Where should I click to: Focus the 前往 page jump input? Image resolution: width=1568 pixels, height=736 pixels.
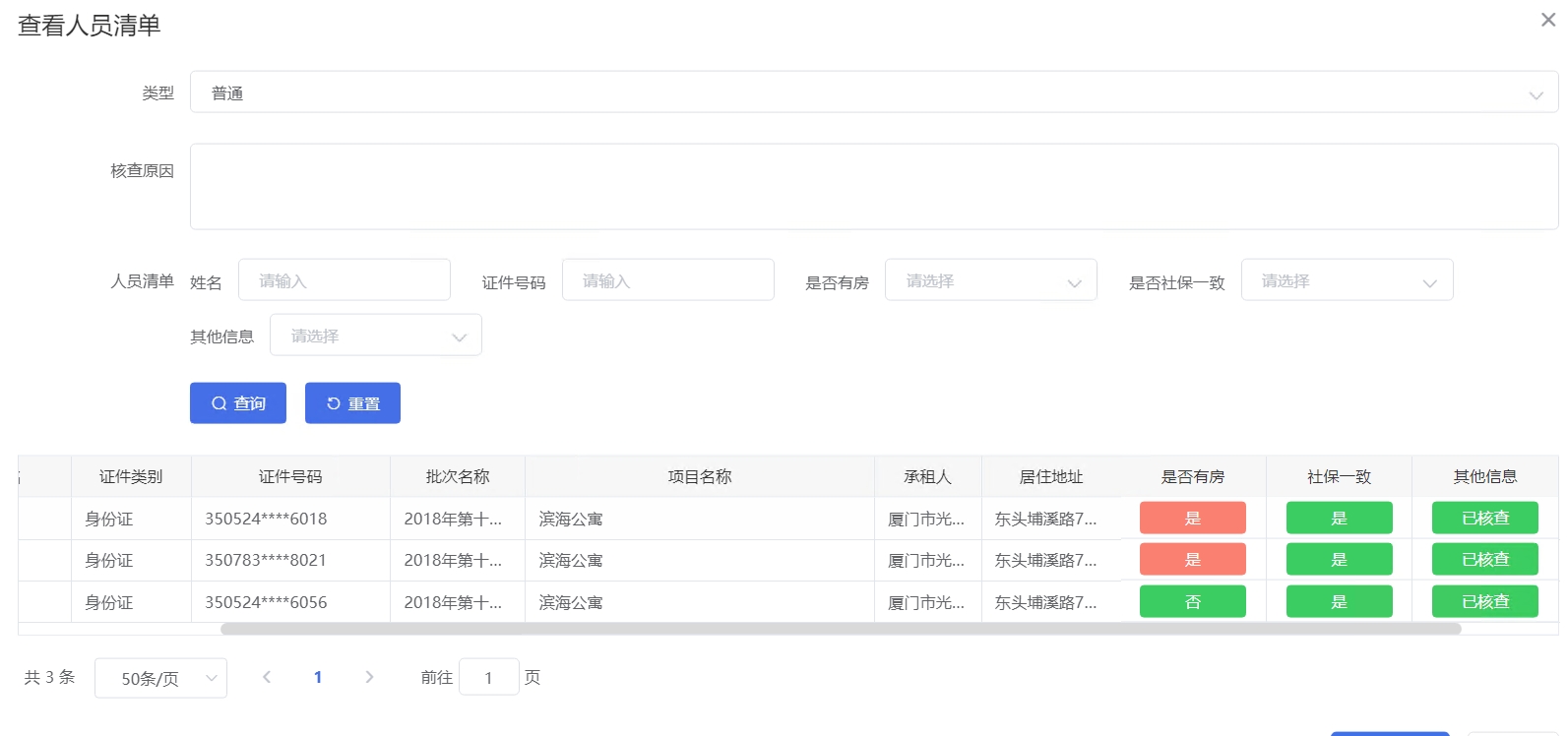pyautogui.click(x=488, y=677)
